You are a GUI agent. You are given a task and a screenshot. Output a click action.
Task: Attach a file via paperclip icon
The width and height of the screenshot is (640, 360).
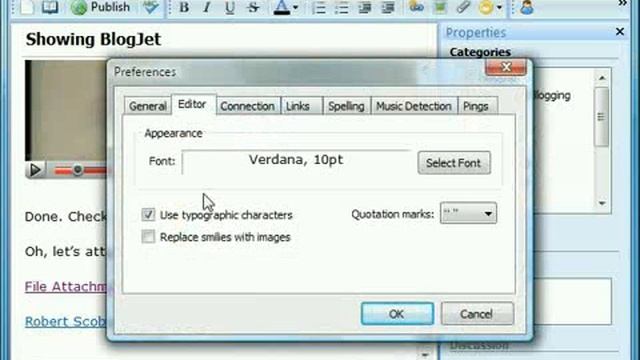pos(463,7)
